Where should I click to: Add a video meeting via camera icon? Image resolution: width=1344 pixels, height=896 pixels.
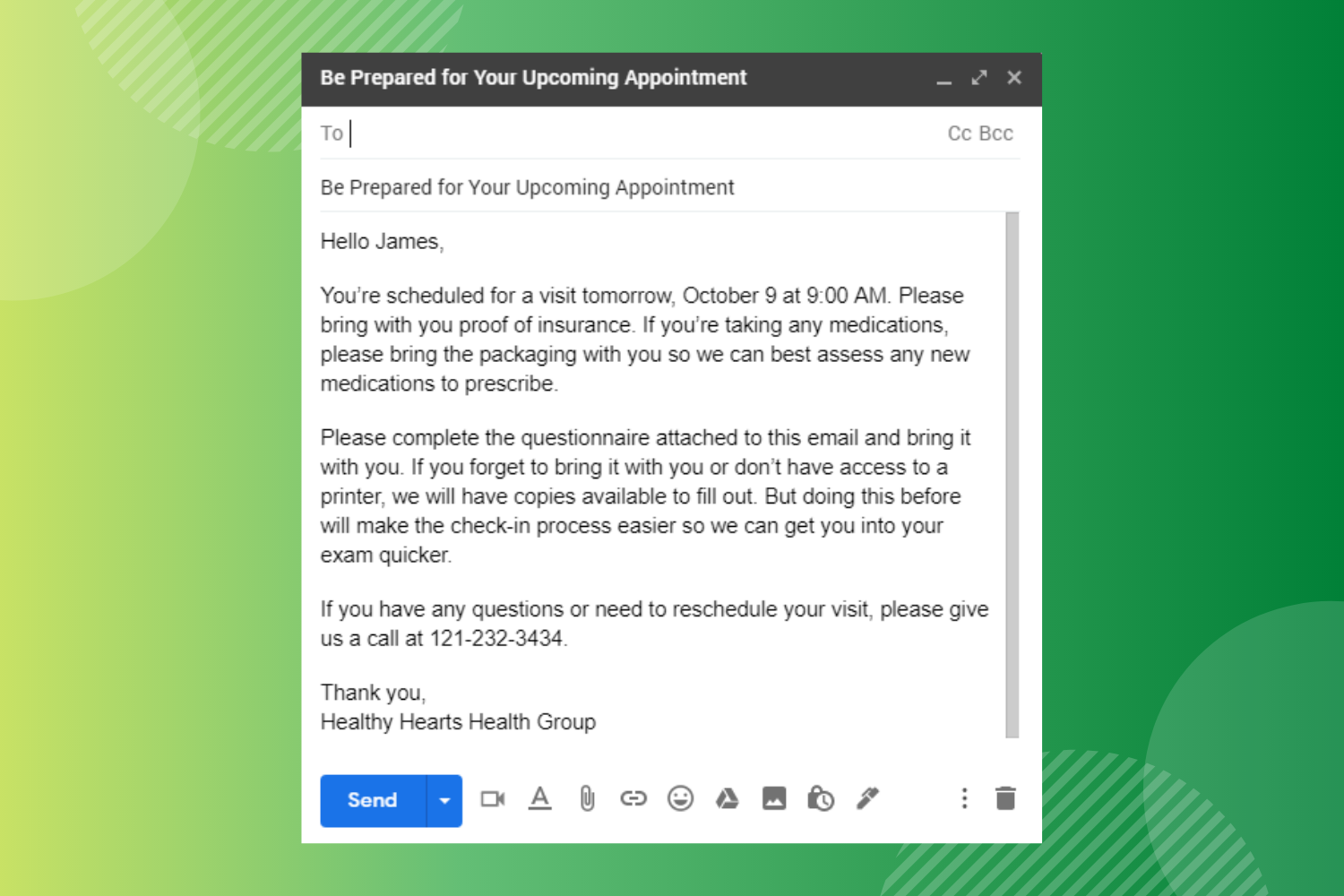click(x=493, y=798)
